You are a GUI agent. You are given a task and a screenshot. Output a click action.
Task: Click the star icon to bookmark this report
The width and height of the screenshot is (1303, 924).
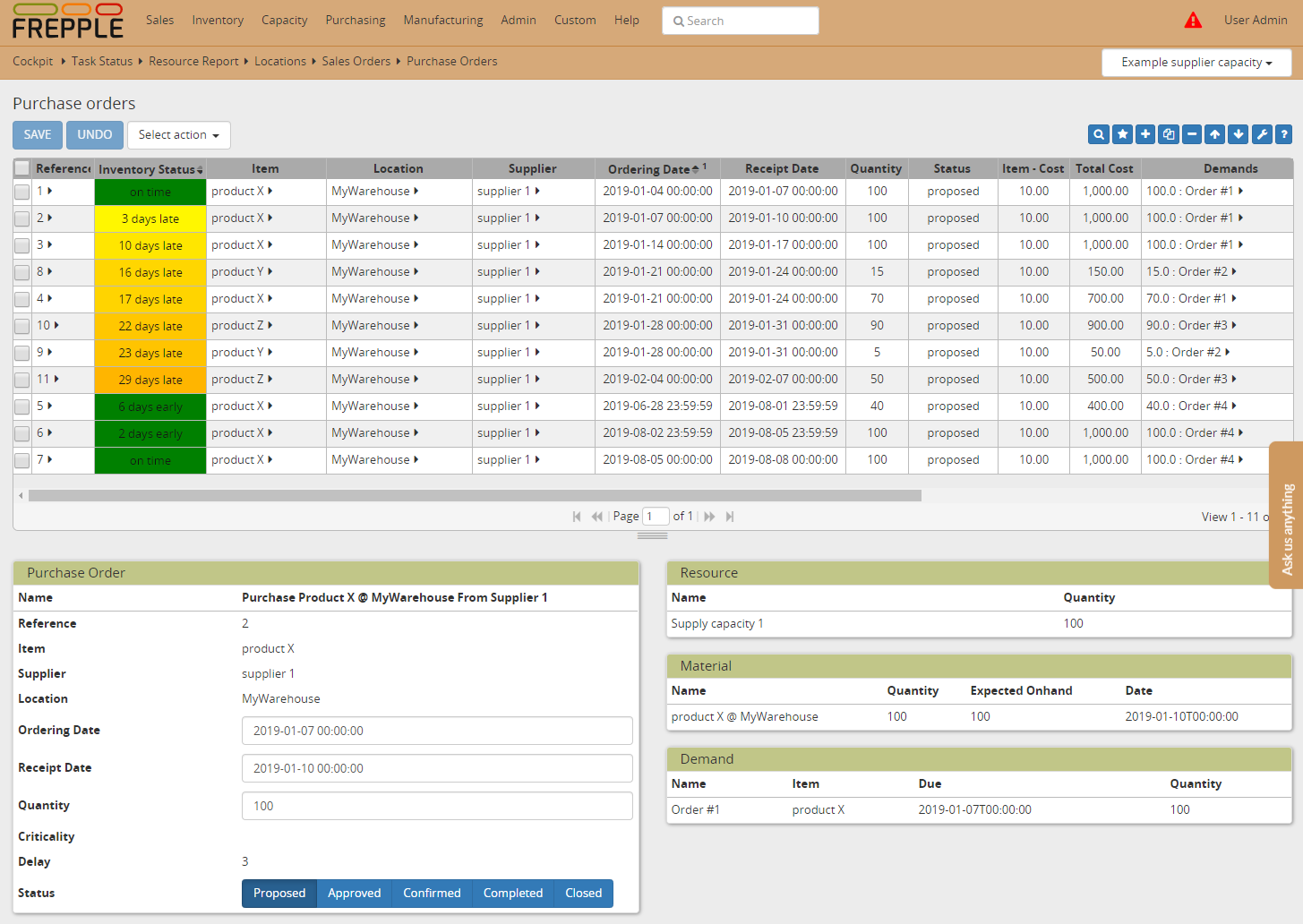coord(1122,133)
